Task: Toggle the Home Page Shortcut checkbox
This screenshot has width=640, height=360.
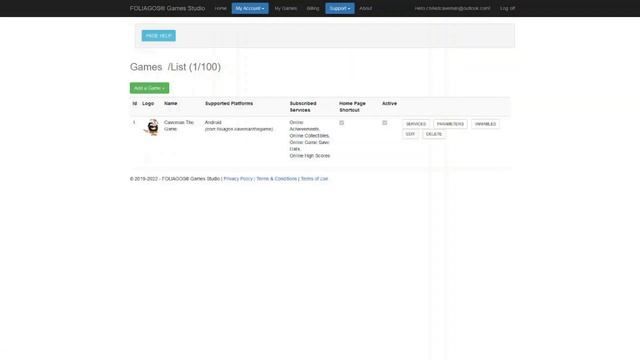Action: pyautogui.click(x=342, y=122)
